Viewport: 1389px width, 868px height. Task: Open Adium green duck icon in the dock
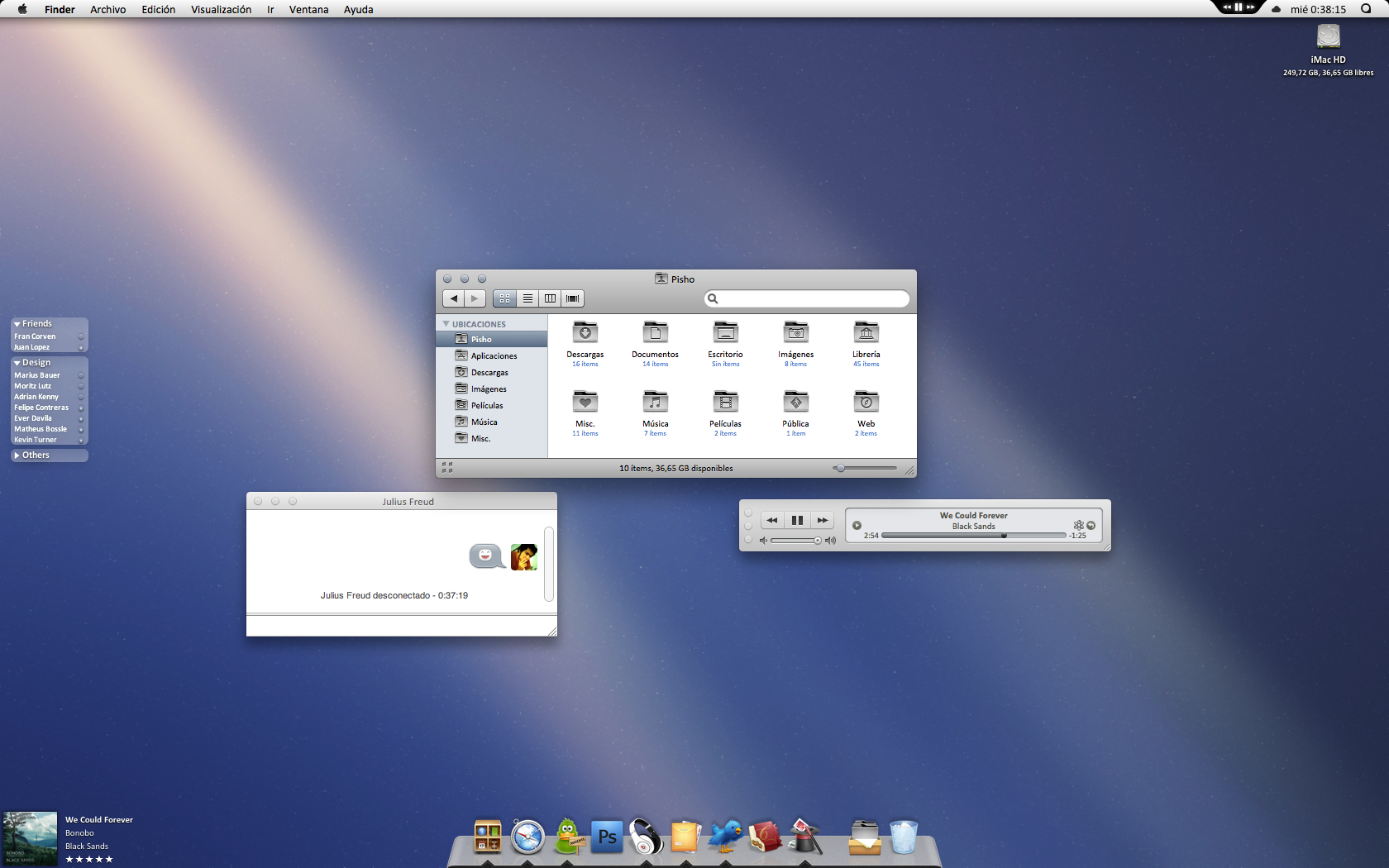pos(568,836)
